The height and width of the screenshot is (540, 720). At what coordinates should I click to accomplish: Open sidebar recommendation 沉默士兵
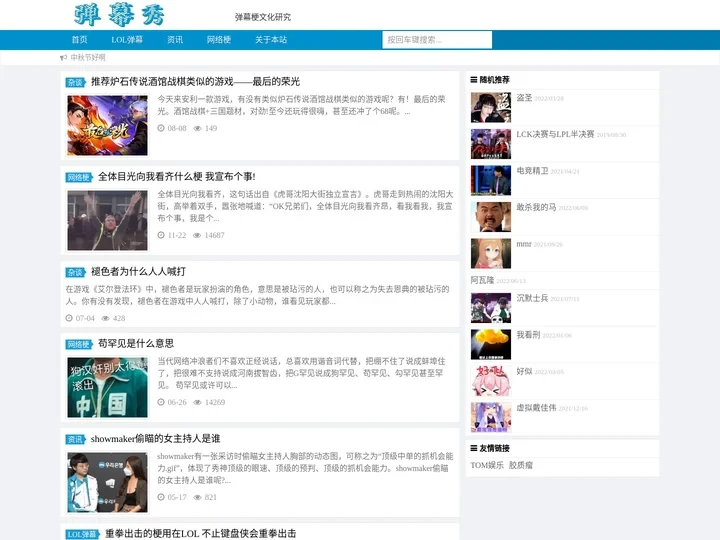pos(532,298)
